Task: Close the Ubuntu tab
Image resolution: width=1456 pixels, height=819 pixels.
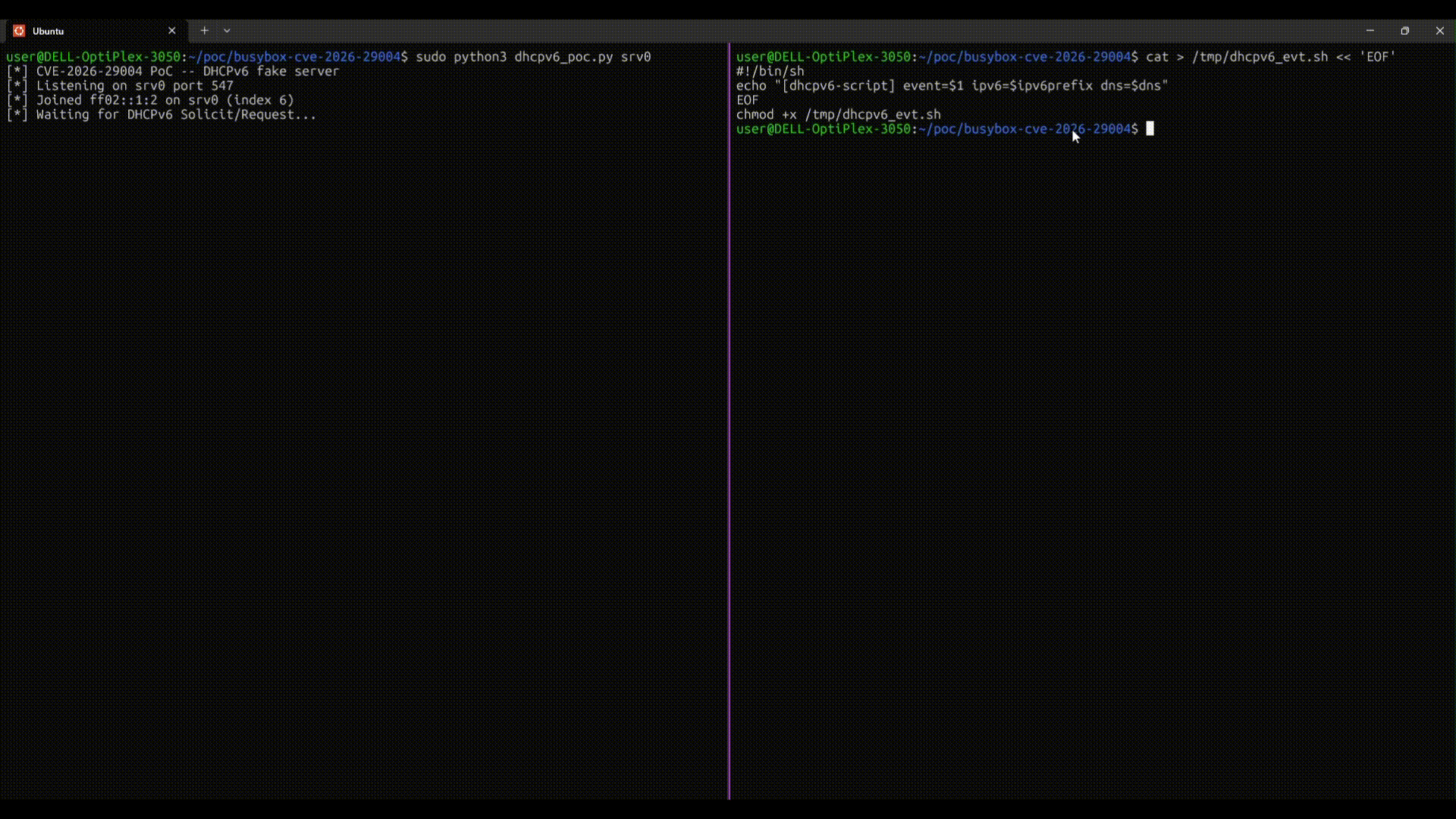Action: [172, 31]
